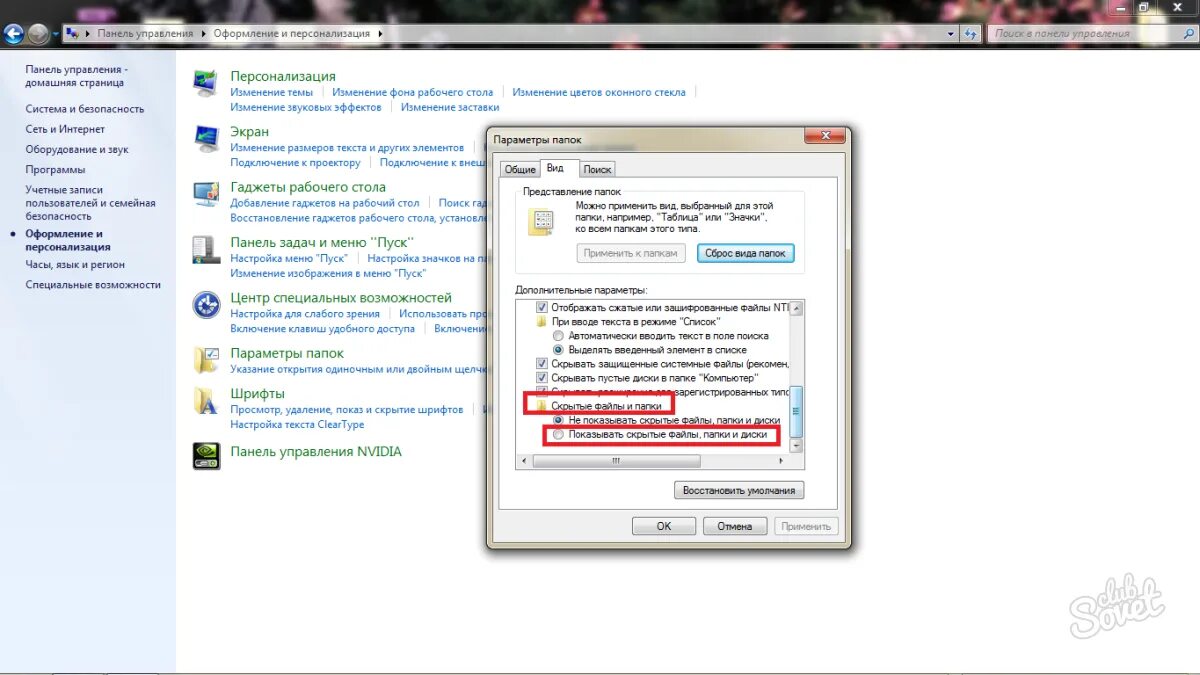Click horizontal scrollbar thumb in settings list
Viewport: 1200px width, 675px height.
click(617, 461)
